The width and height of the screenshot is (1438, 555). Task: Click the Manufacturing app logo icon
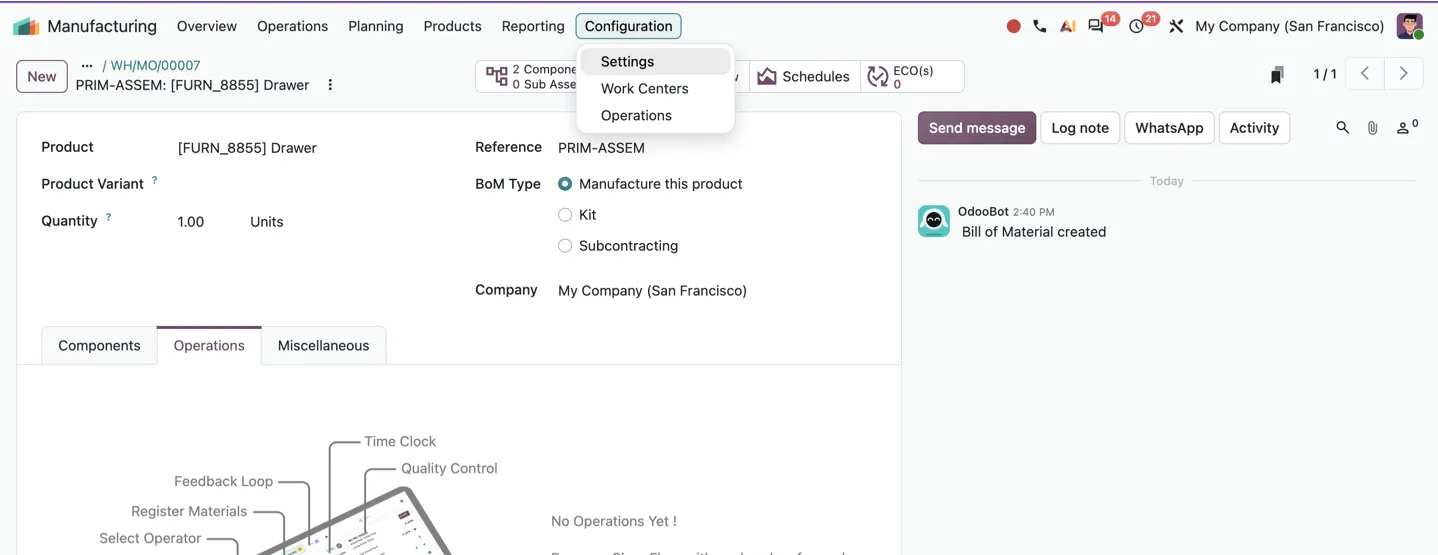pyautogui.click(x=26, y=26)
